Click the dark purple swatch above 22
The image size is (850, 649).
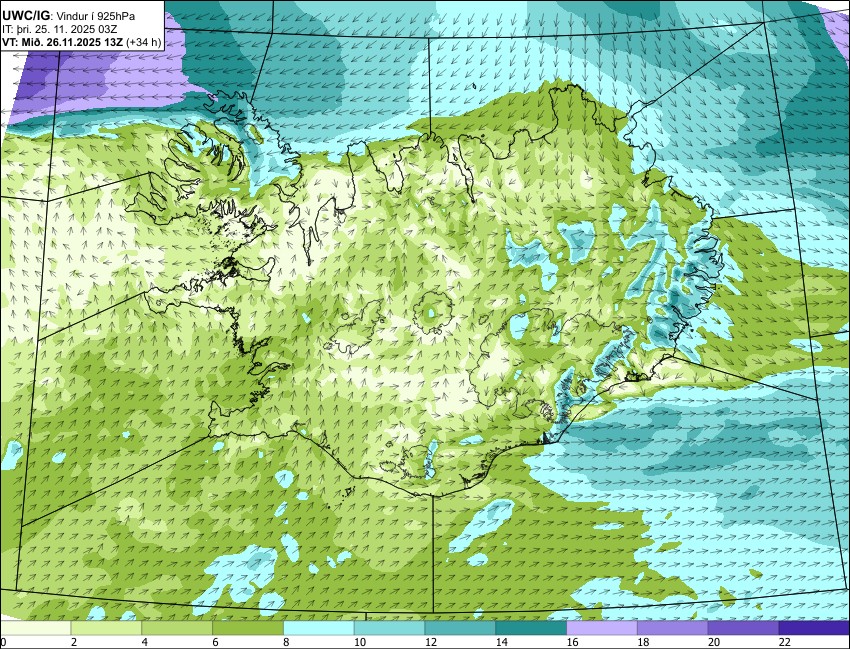[814, 628]
